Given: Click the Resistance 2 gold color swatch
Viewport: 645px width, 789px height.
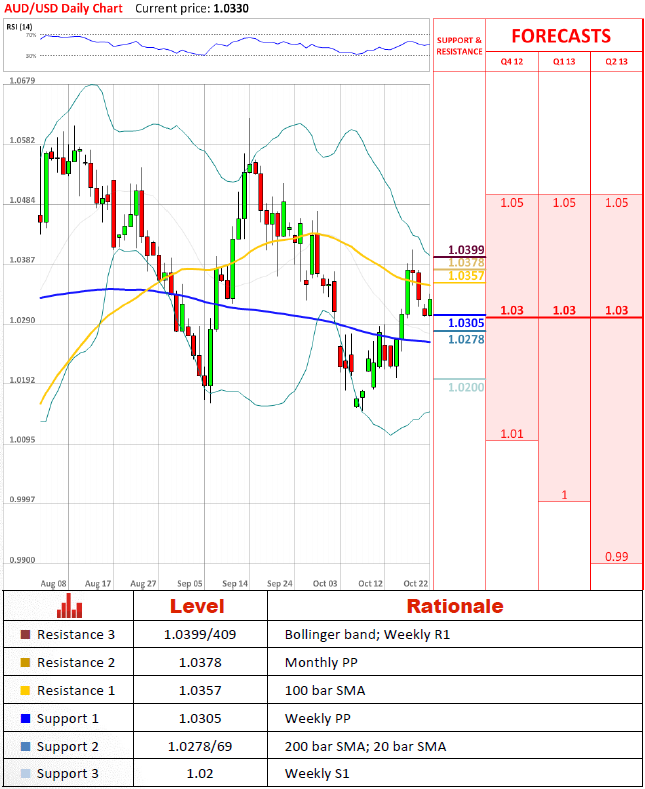Looking at the screenshot, I should [x=25, y=663].
